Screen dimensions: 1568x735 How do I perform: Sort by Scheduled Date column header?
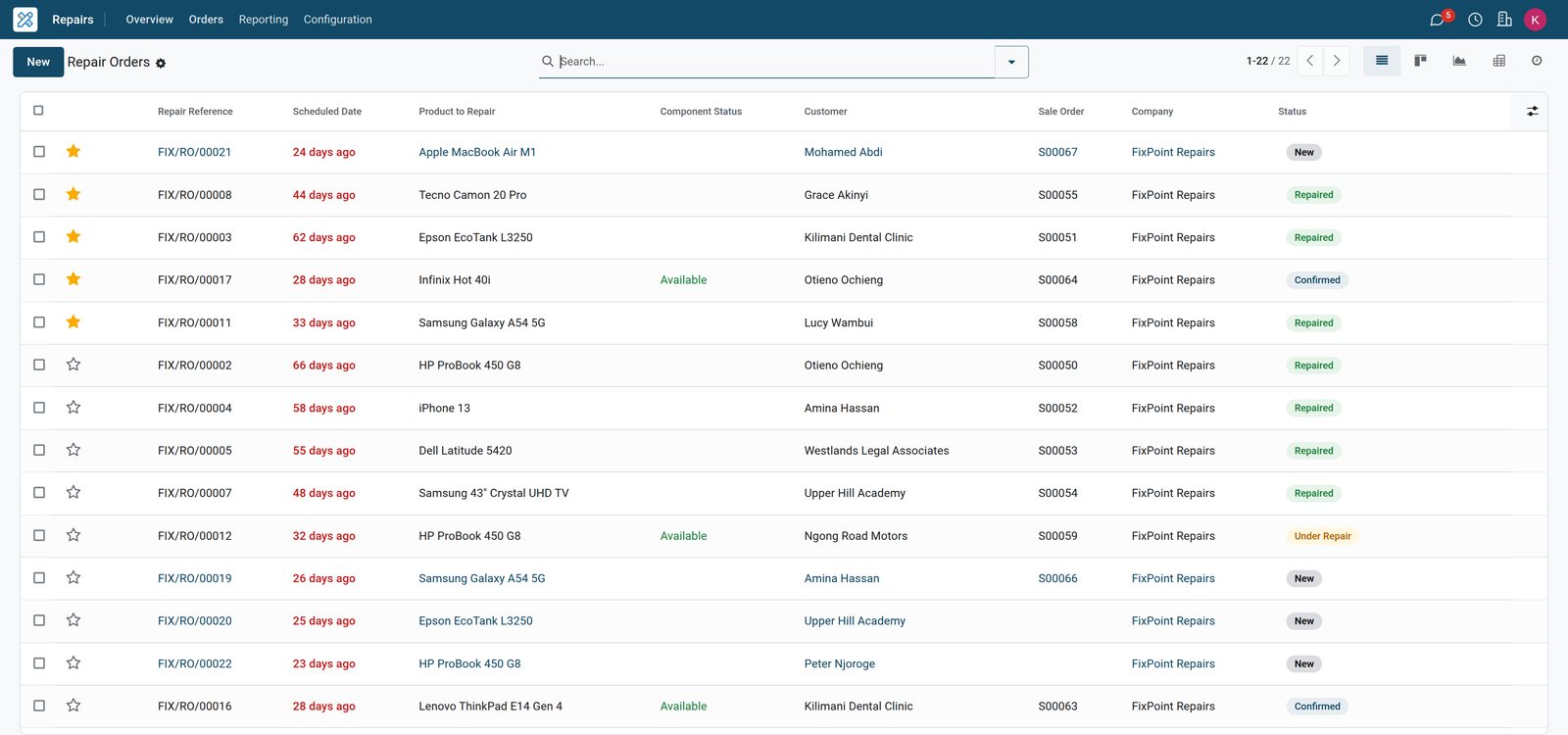(x=327, y=112)
